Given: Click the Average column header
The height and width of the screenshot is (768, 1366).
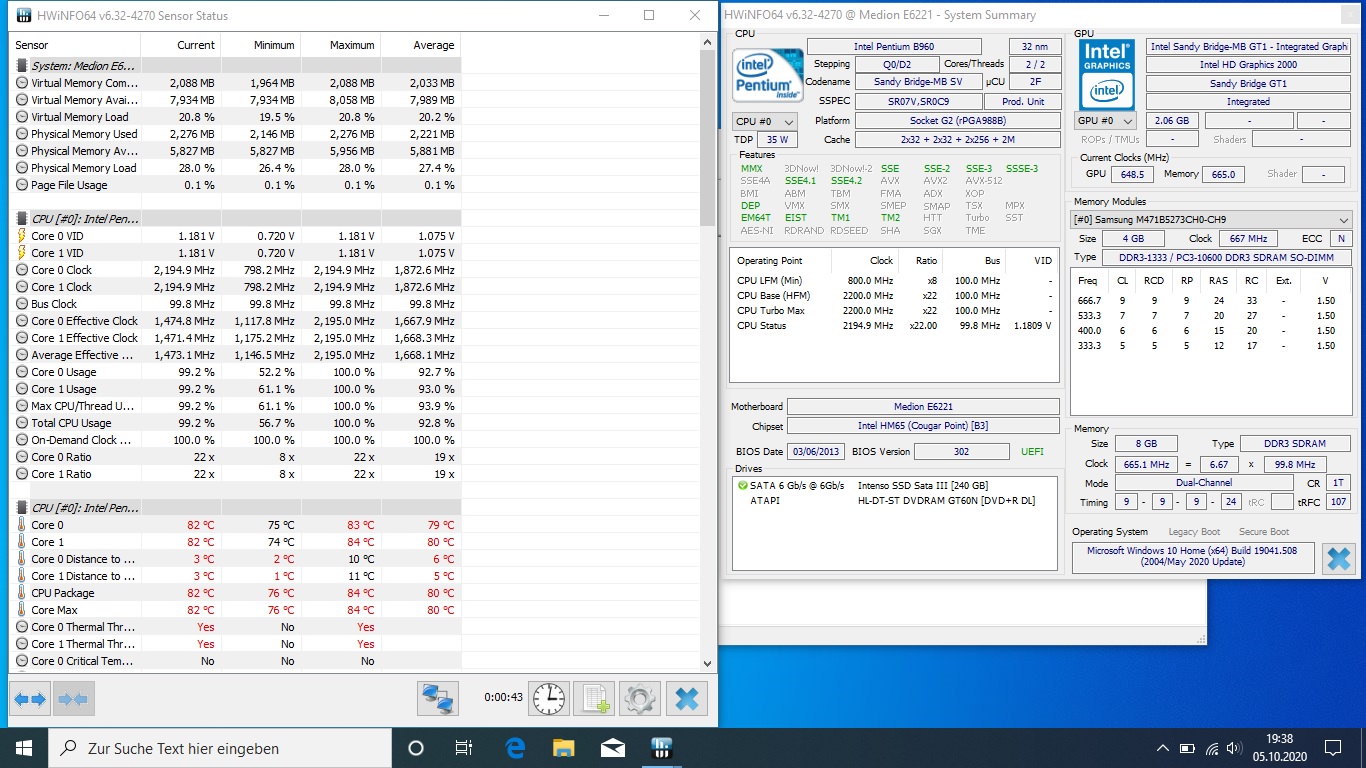Looking at the screenshot, I should click(421, 45).
